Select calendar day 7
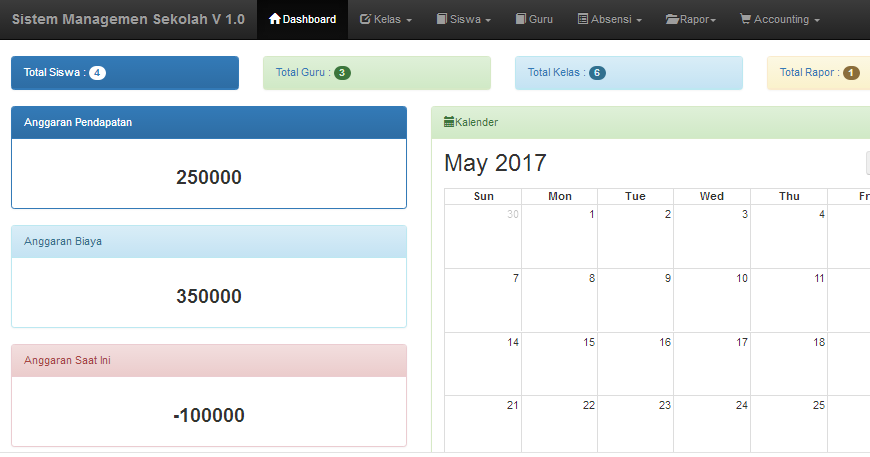This screenshot has width=870, height=457. tap(516, 278)
